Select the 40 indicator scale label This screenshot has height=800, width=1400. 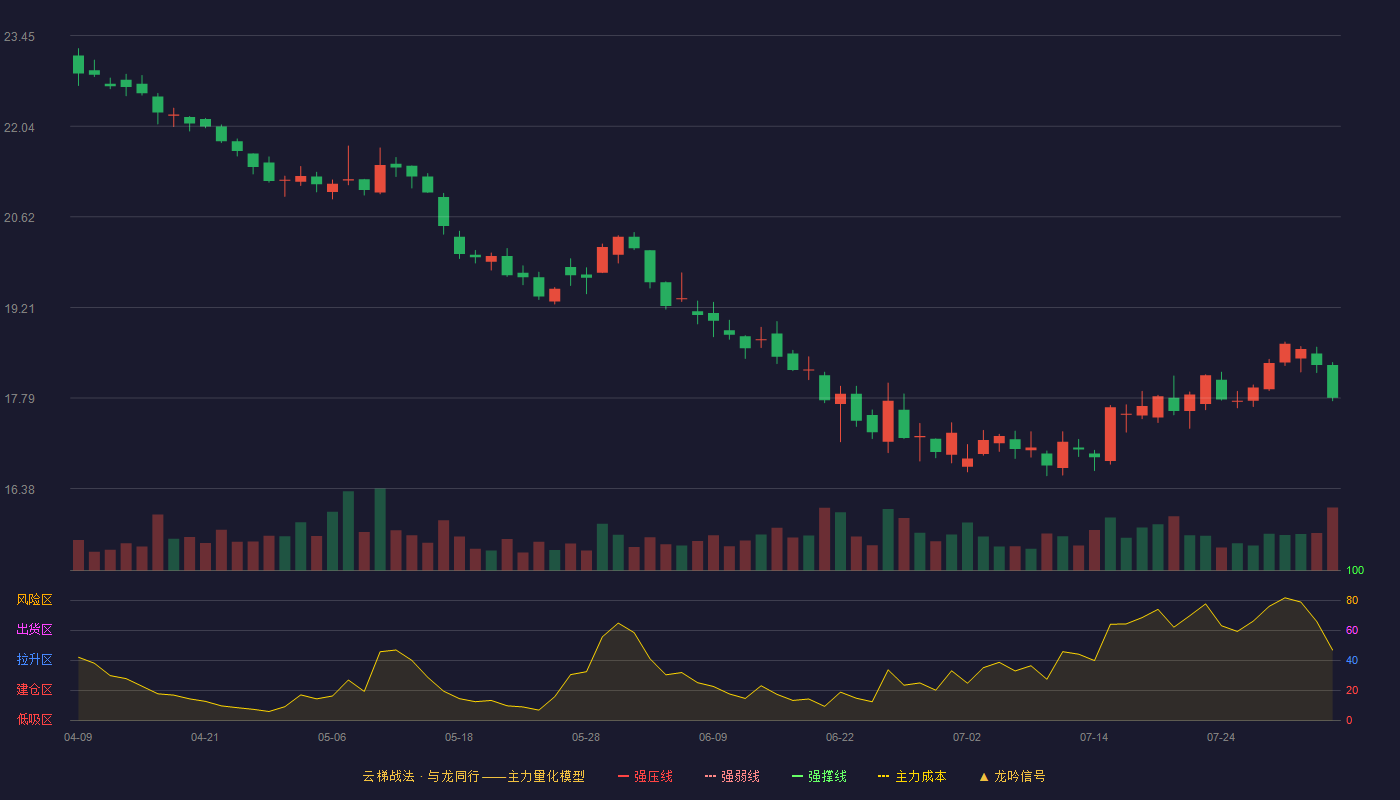tap(1352, 660)
